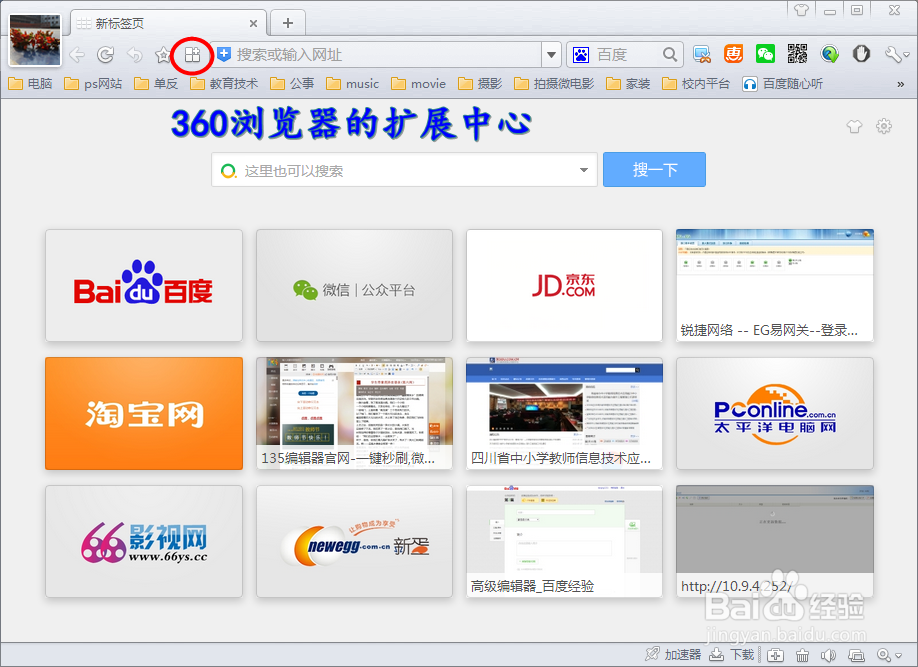
Task: Expand the address bar dropdown arrow
Action: 551,55
